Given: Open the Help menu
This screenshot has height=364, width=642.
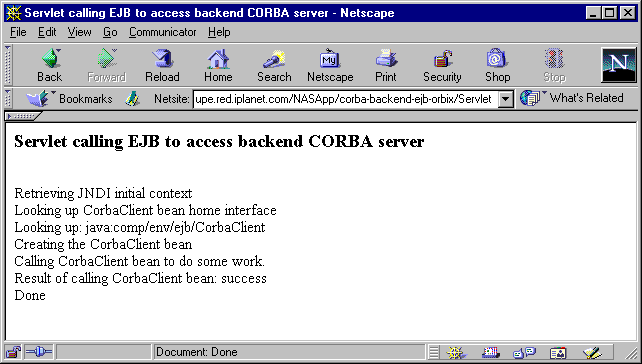Looking at the screenshot, I should pos(219,32).
